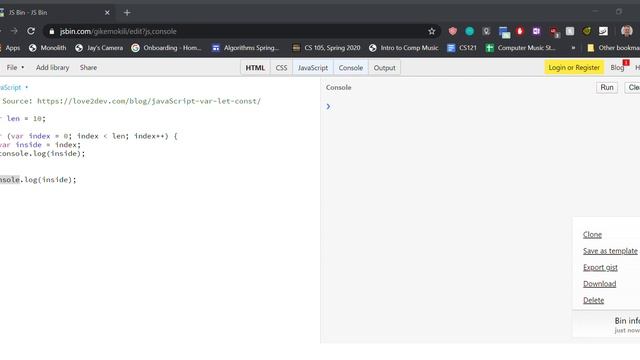Open the Chrome profile avatar

click(x=627, y=31)
